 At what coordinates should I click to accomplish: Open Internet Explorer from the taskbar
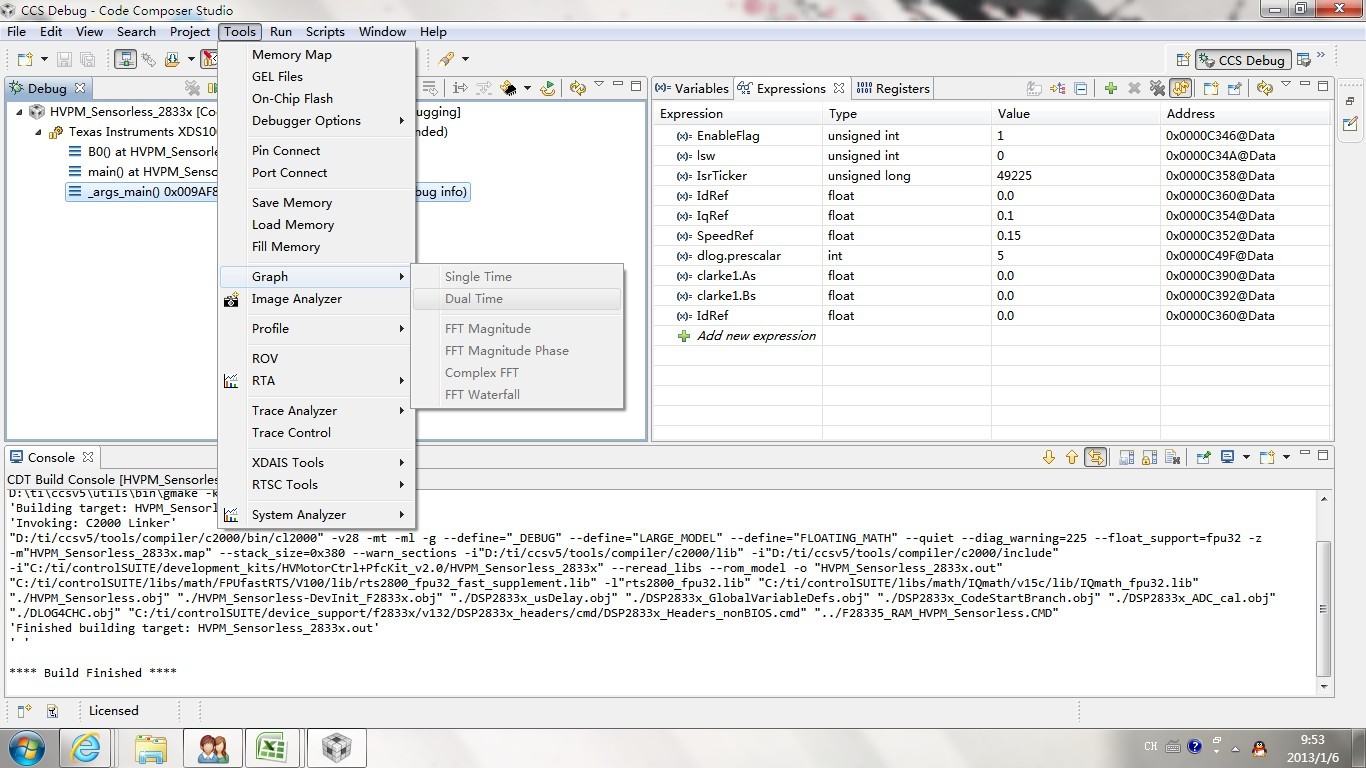point(85,747)
